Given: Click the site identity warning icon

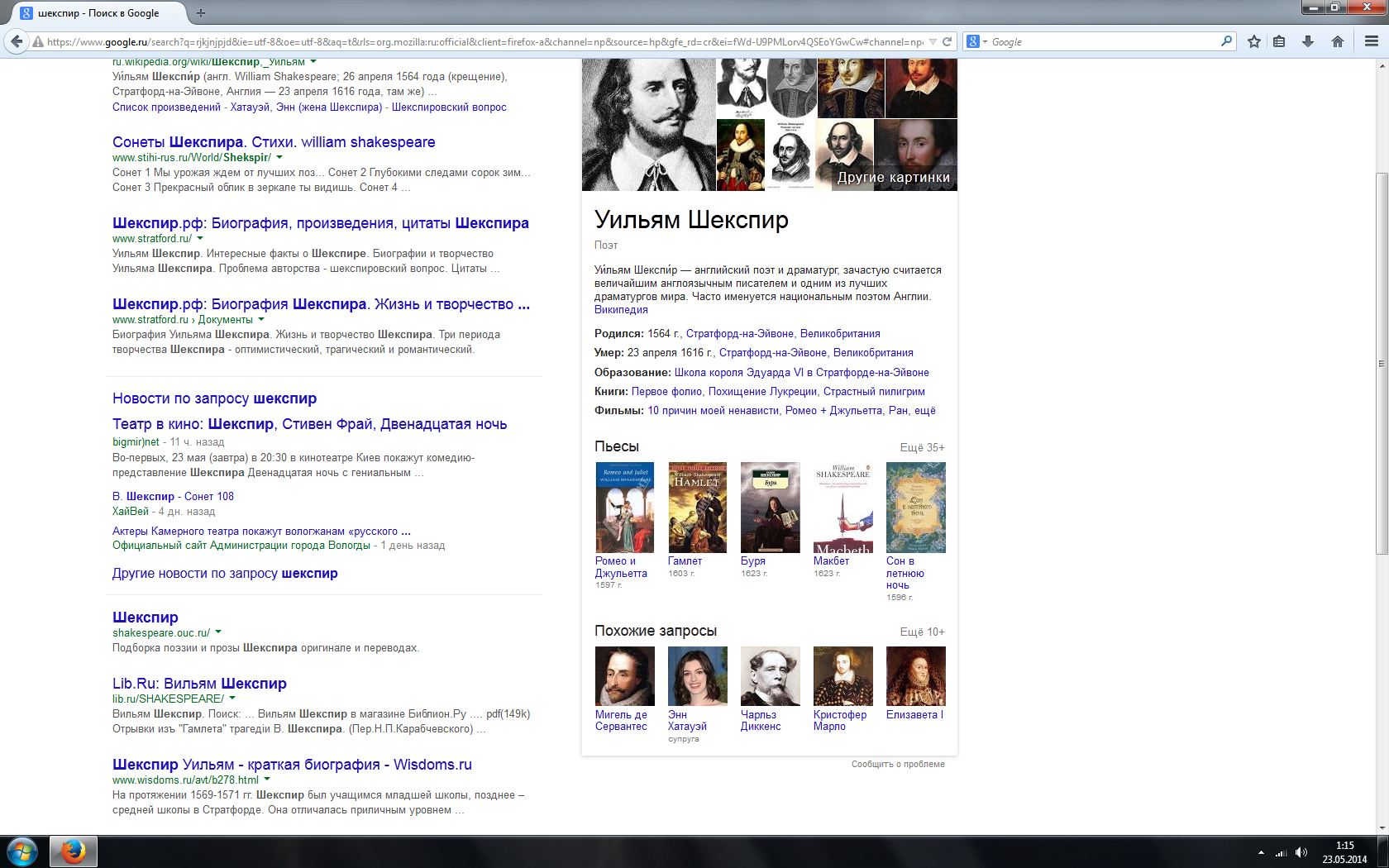Looking at the screenshot, I should tap(37, 42).
